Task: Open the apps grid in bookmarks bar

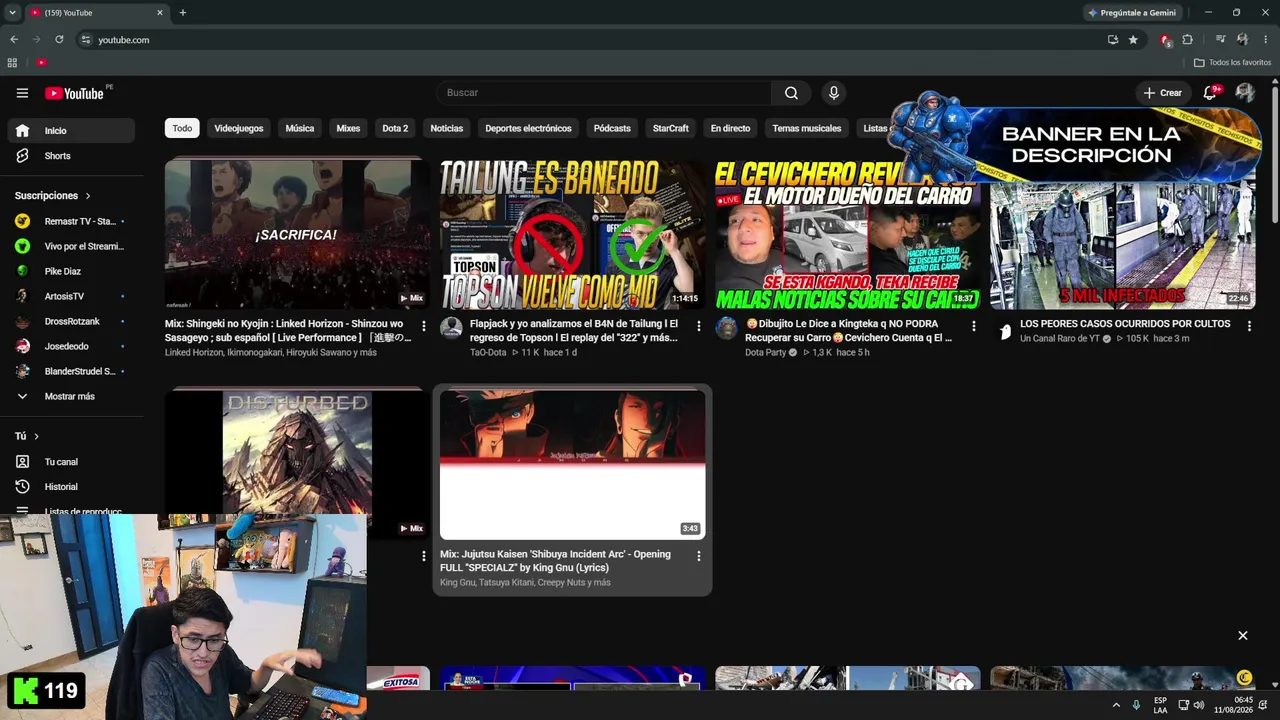Action: (x=12, y=62)
